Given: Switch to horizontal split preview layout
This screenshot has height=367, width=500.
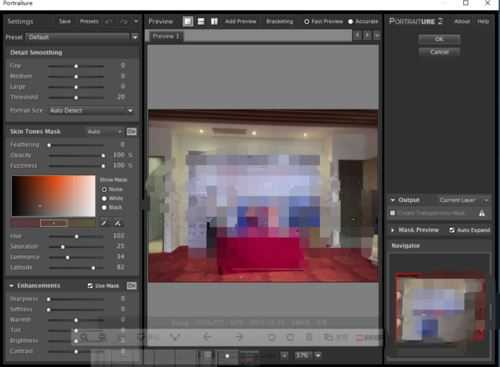Looking at the screenshot, I should tap(201, 21).
